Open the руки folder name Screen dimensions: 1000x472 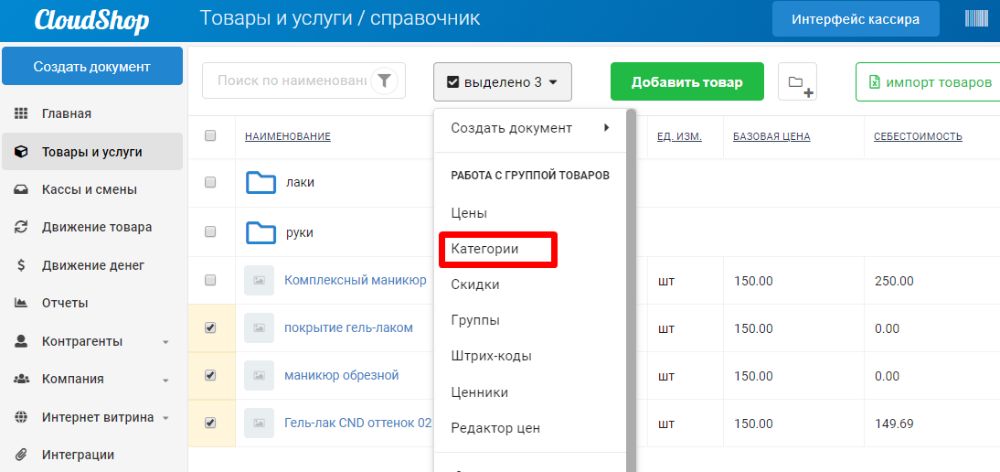(299, 233)
